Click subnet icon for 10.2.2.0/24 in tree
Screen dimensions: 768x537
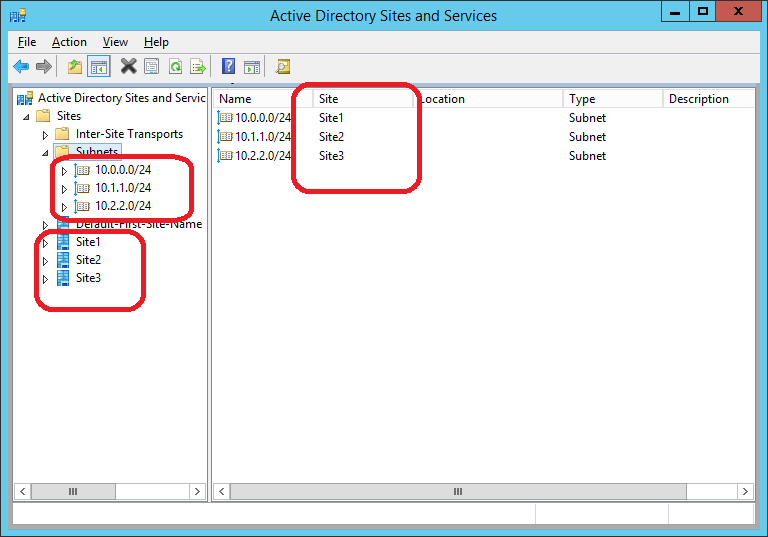pos(82,207)
